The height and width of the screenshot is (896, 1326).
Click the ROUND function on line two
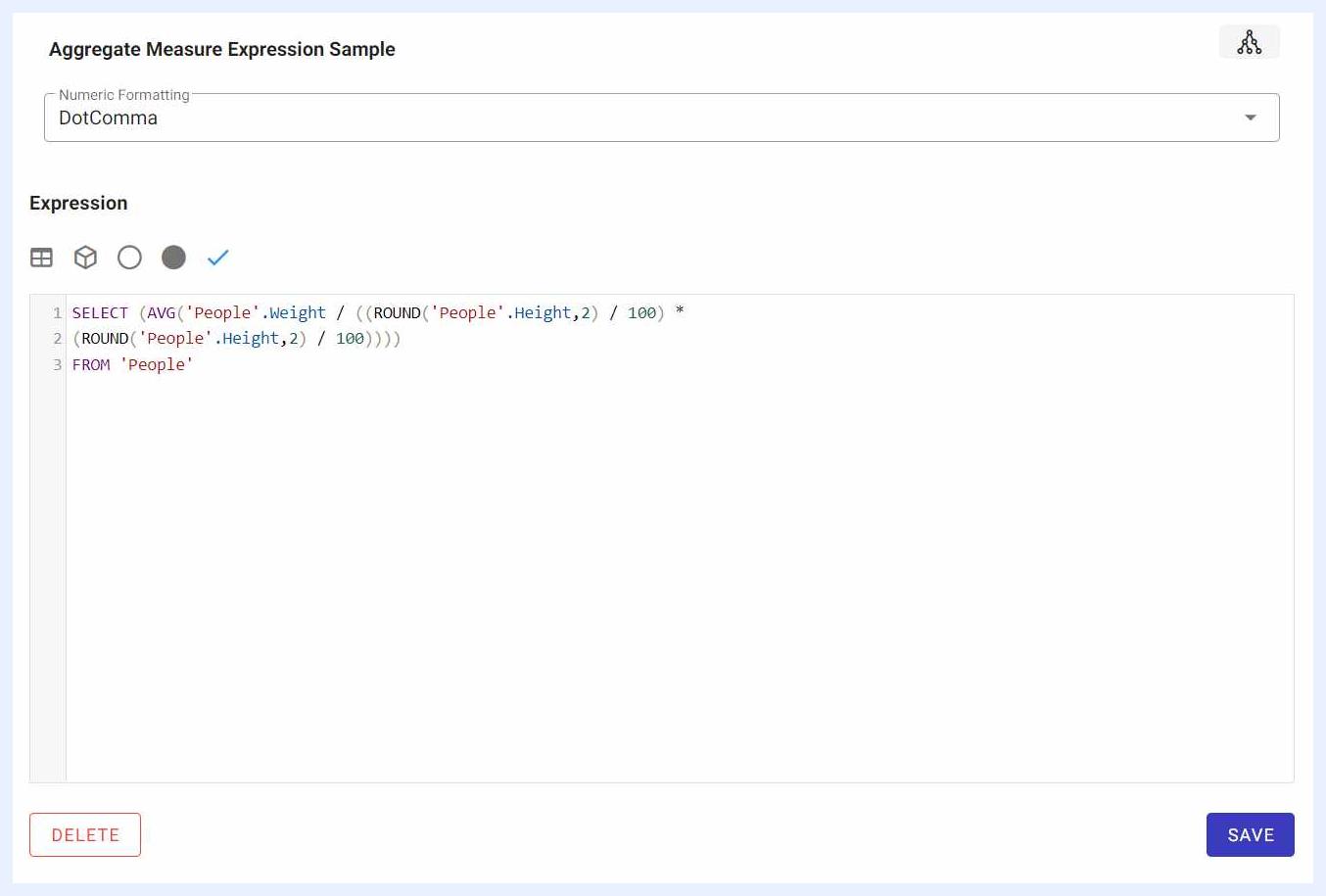pos(105,339)
